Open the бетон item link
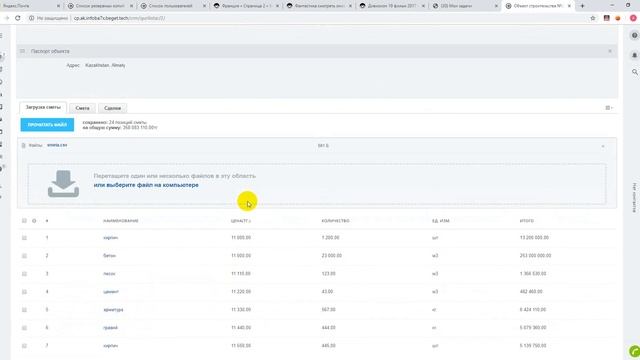640x360 pixels. pyautogui.click(x=109, y=256)
